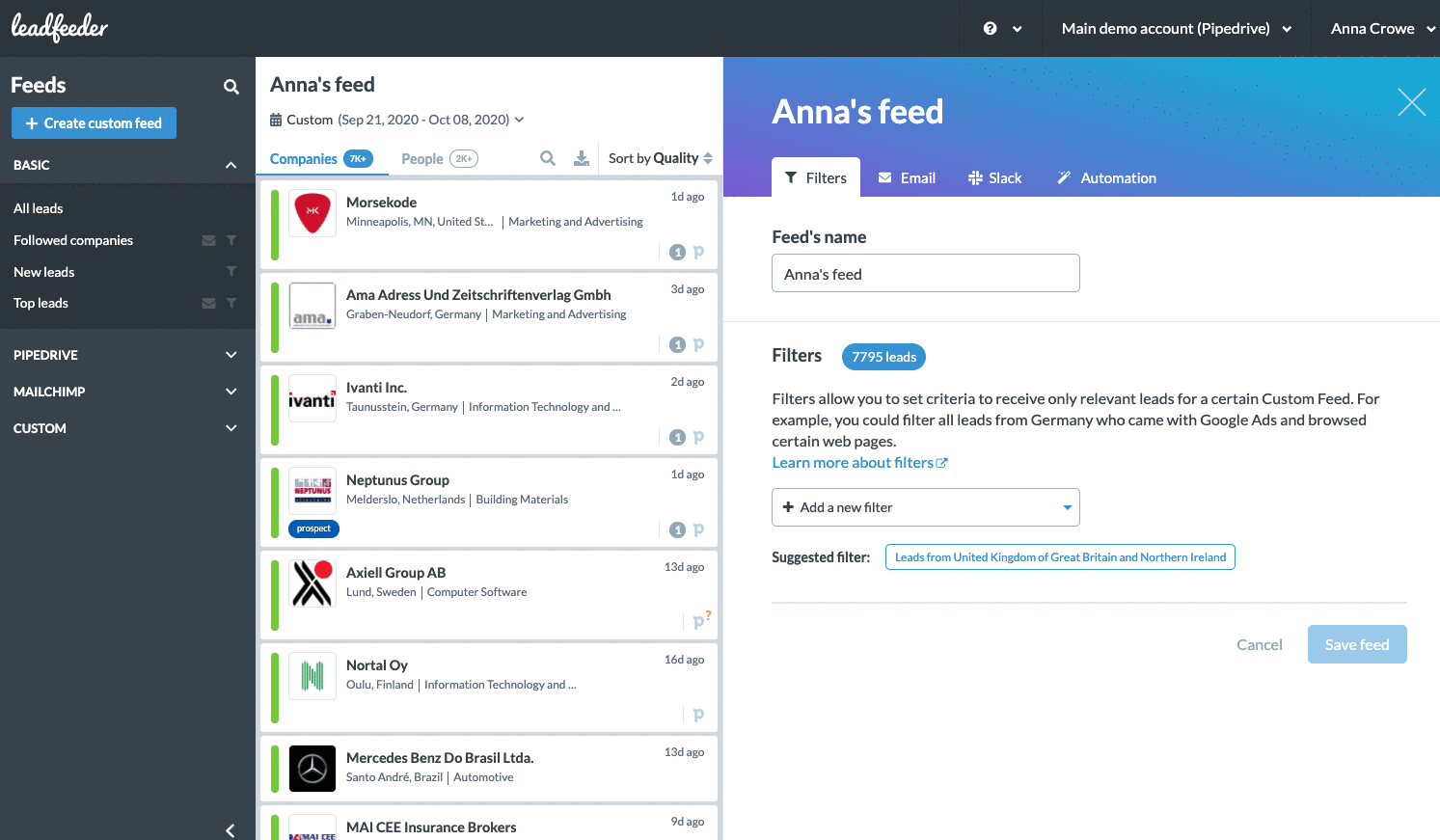Open the Slack tab
The image size is (1440, 840).
(x=995, y=177)
